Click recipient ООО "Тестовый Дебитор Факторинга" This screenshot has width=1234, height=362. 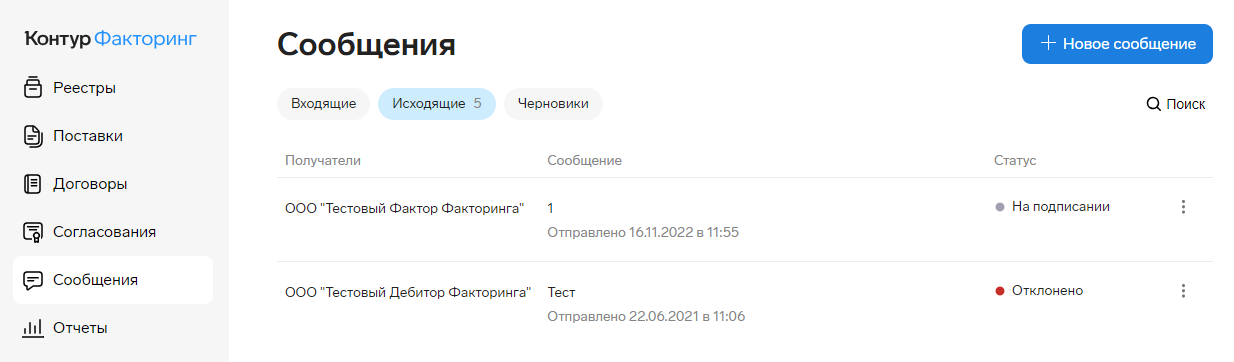[408, 292]
